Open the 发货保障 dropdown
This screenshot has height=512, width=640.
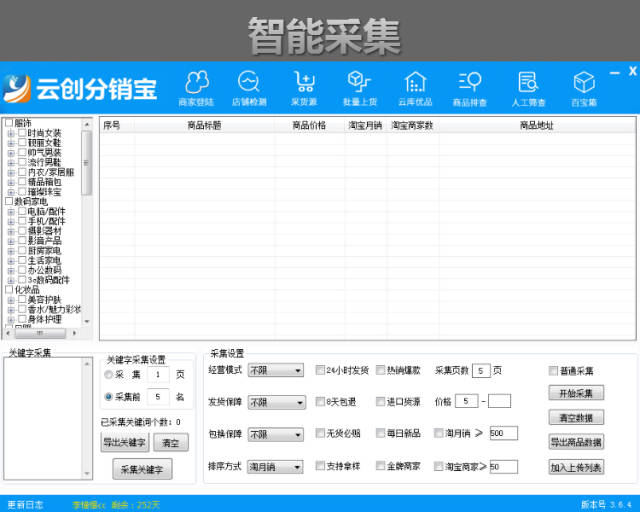pos(276,402)
